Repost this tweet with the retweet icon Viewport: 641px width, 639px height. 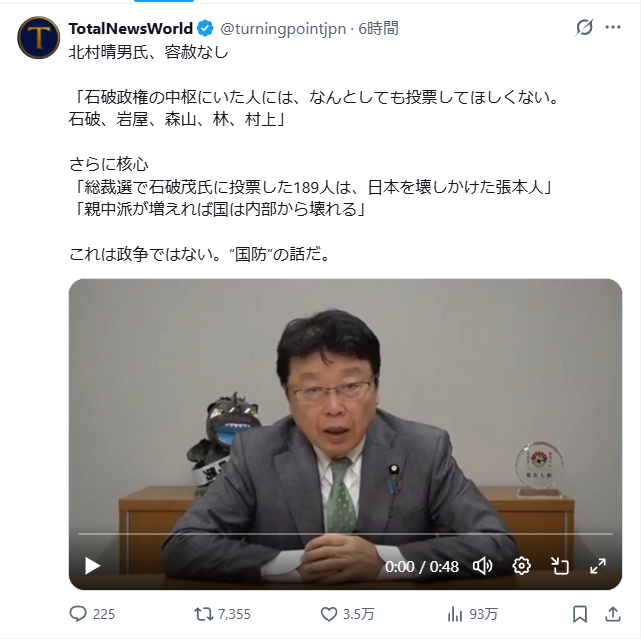pyautogui.click(x=203, y=614)
